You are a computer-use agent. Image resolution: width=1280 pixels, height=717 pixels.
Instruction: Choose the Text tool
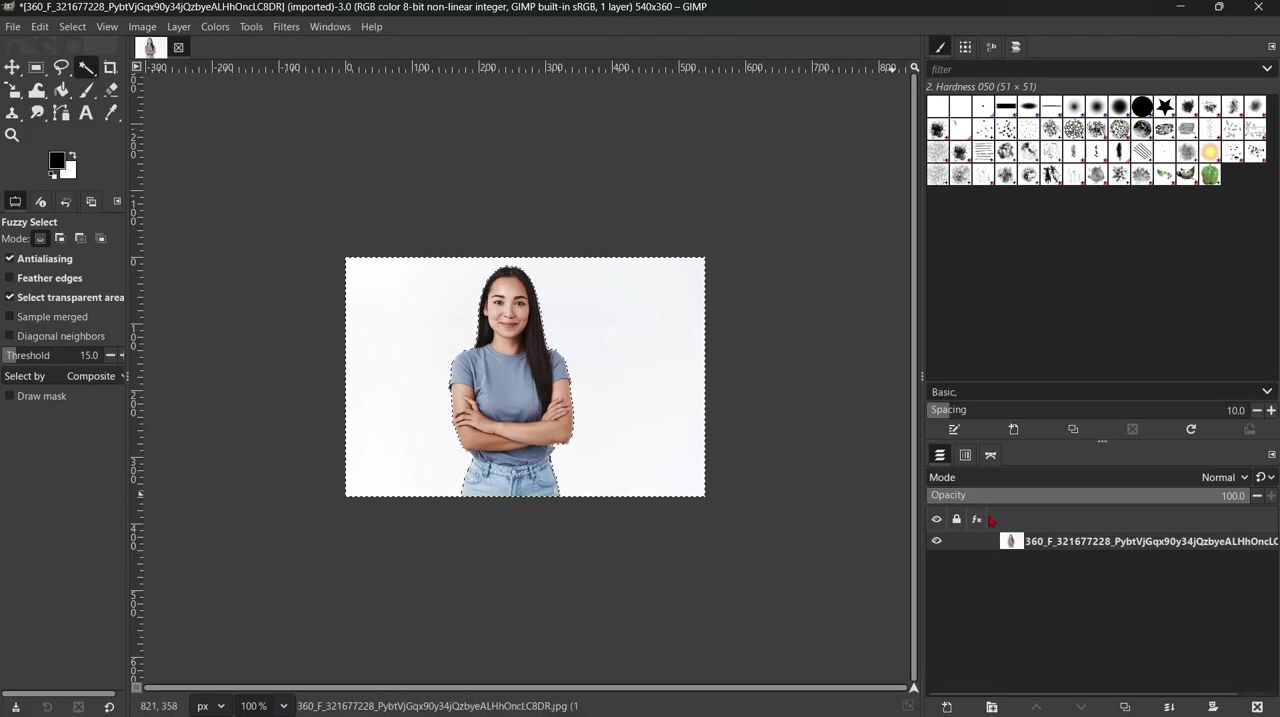click(86, 113)
